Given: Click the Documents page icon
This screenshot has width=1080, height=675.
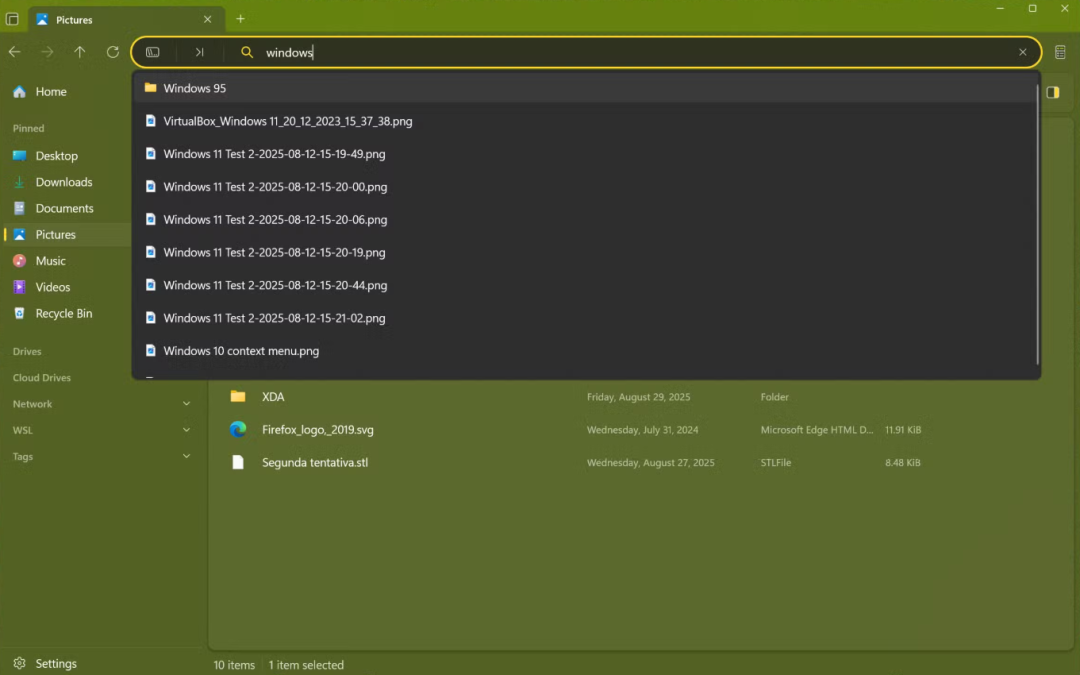Looking at the screenshot, I should (x=19, y=208).
